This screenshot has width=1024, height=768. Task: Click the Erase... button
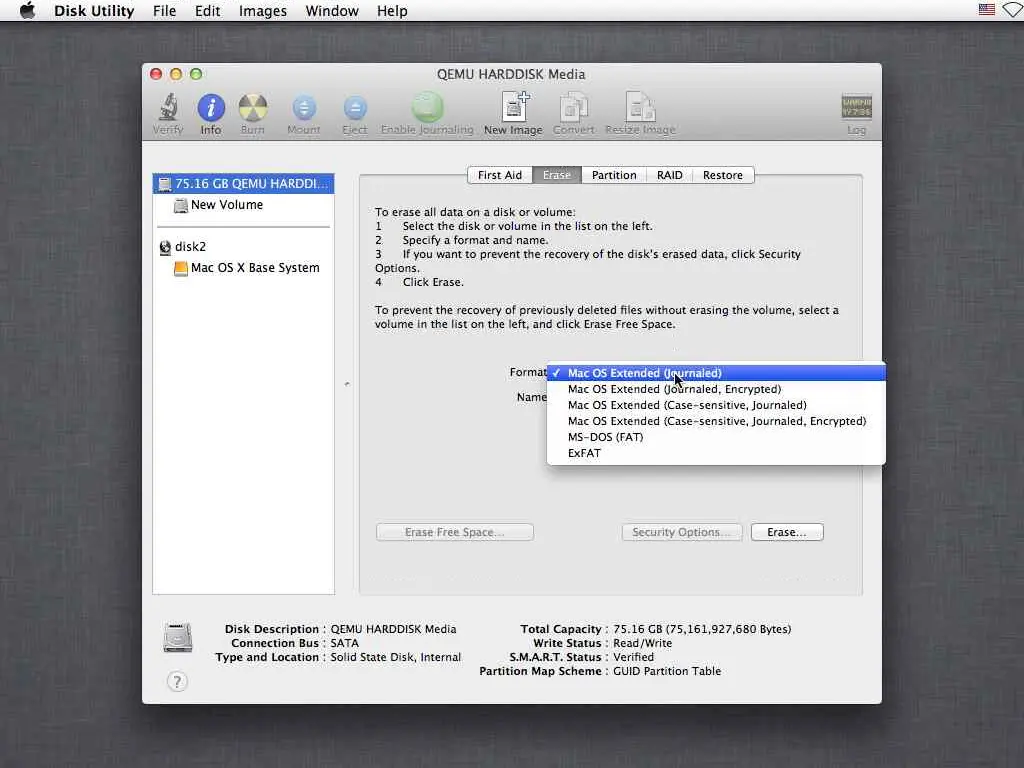[787, 532]
